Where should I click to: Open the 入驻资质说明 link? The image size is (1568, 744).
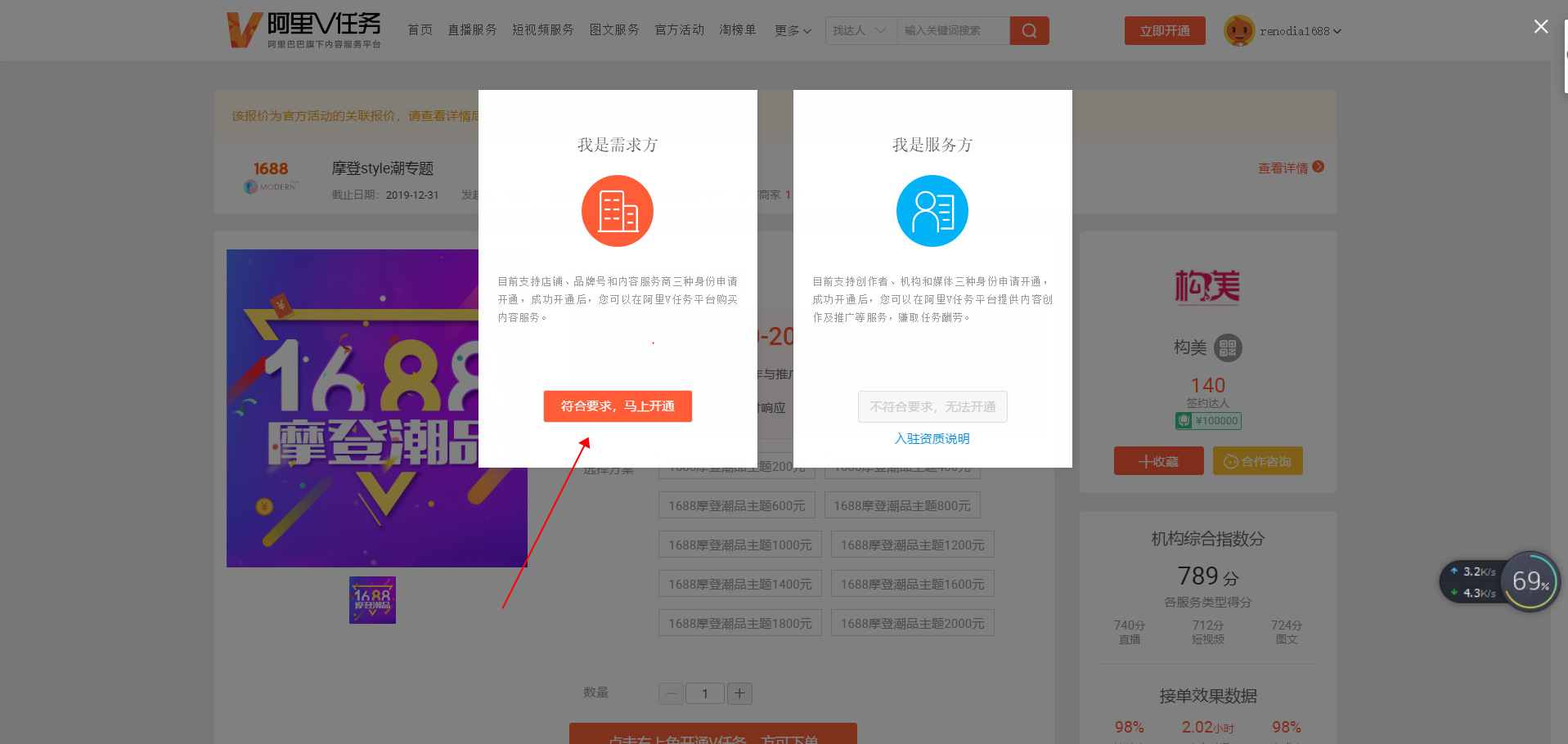(x=932, y=439)
